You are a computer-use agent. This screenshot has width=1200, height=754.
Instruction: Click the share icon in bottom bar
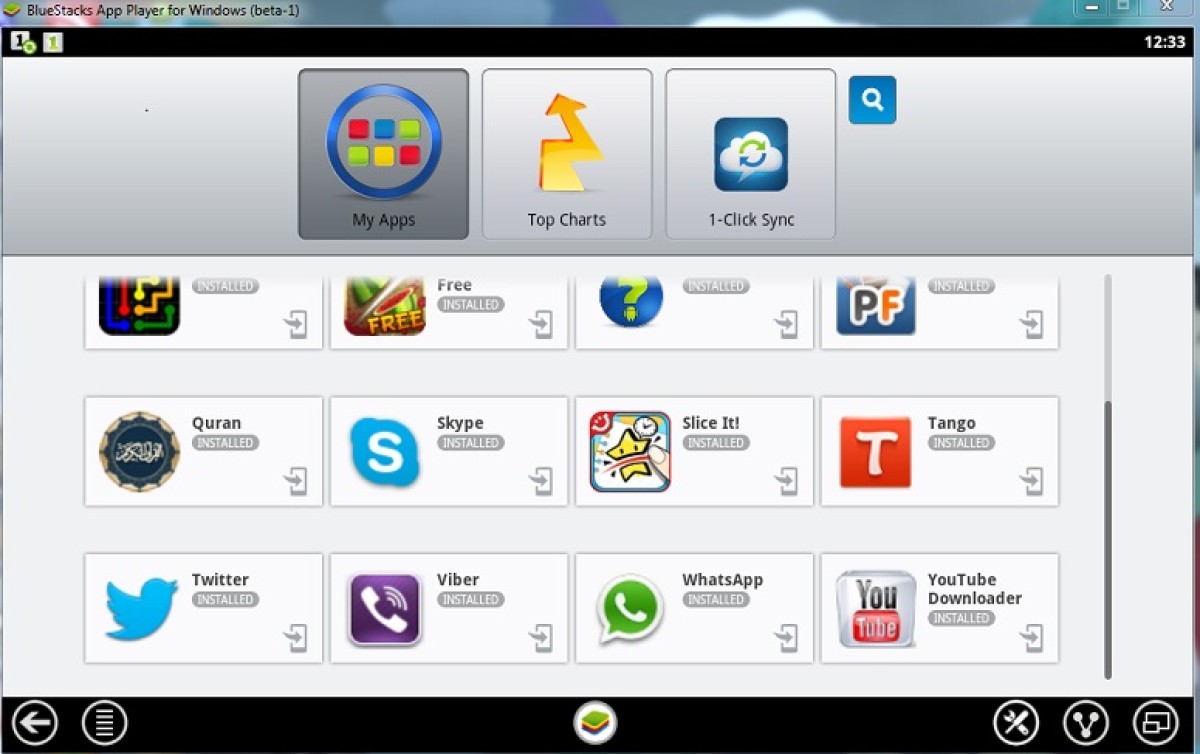tap(1086, 723)
